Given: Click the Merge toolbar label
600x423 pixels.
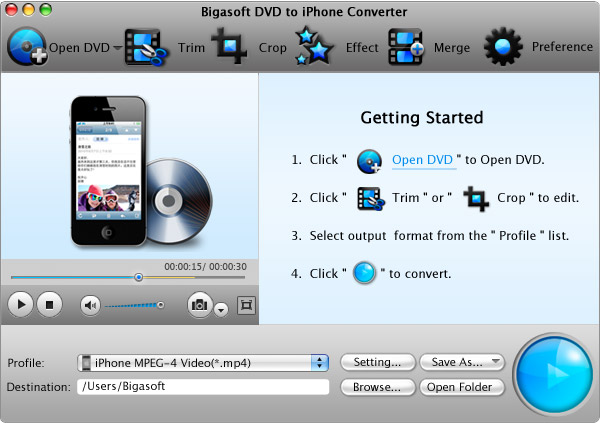Looking at the screenshot, I should [x=452, y=48].
